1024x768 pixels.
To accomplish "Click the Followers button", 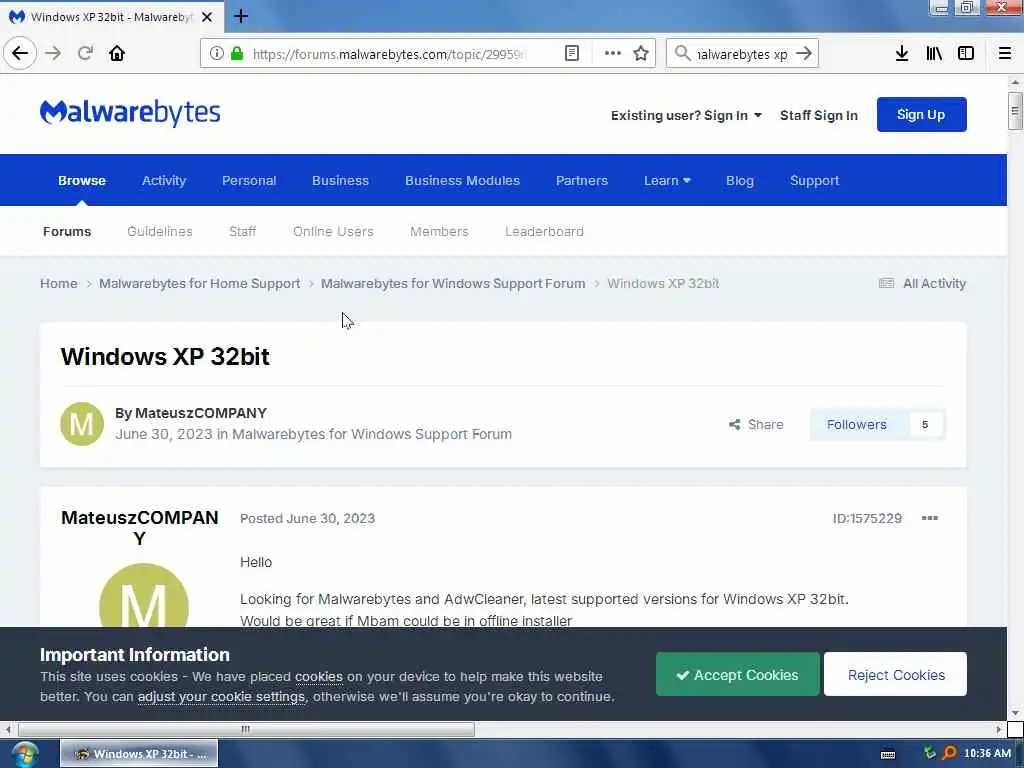I will pyautogui.click(x=856, y=424).
